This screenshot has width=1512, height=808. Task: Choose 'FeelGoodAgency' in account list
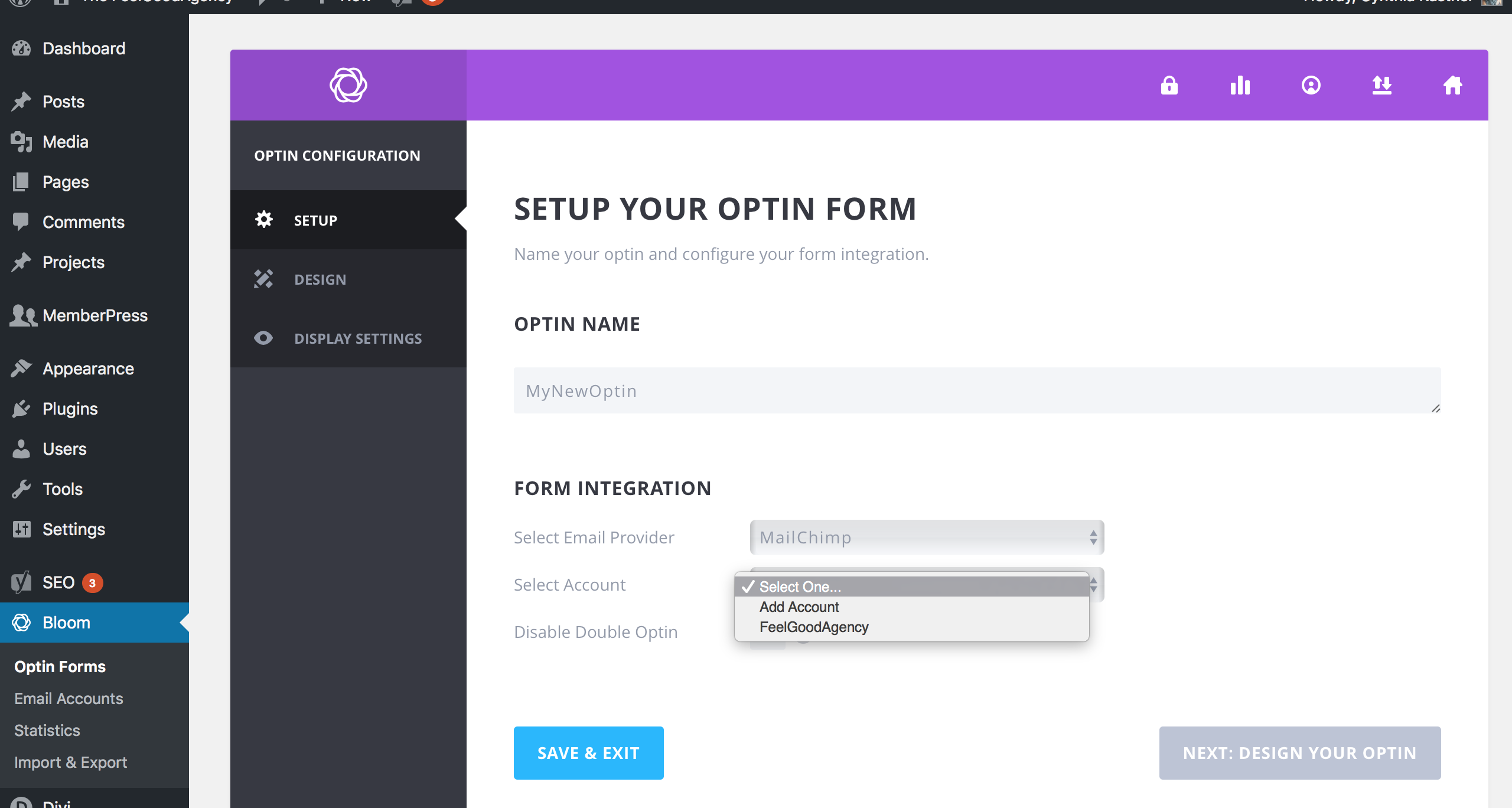click(x=912, y=627)
